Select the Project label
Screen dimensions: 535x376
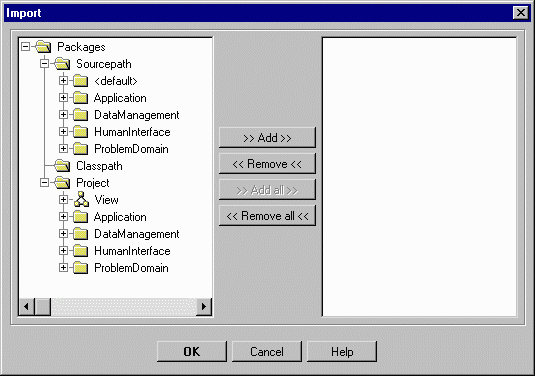click(x=93, y=183)
